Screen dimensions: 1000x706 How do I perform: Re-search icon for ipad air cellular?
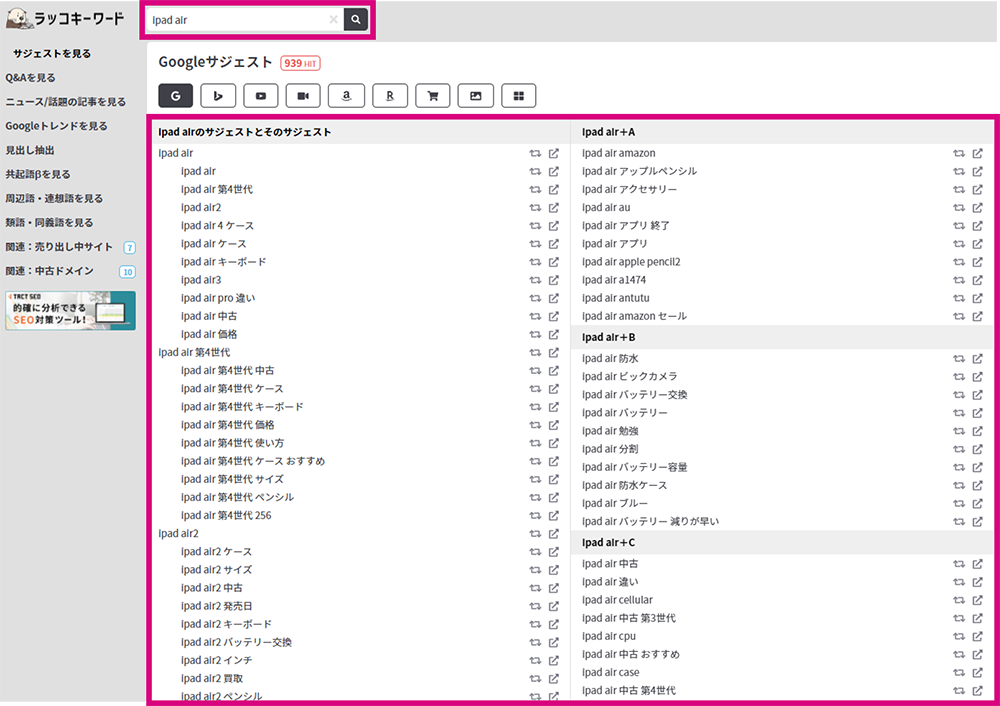pyautogui.click(x=959, y=600)
